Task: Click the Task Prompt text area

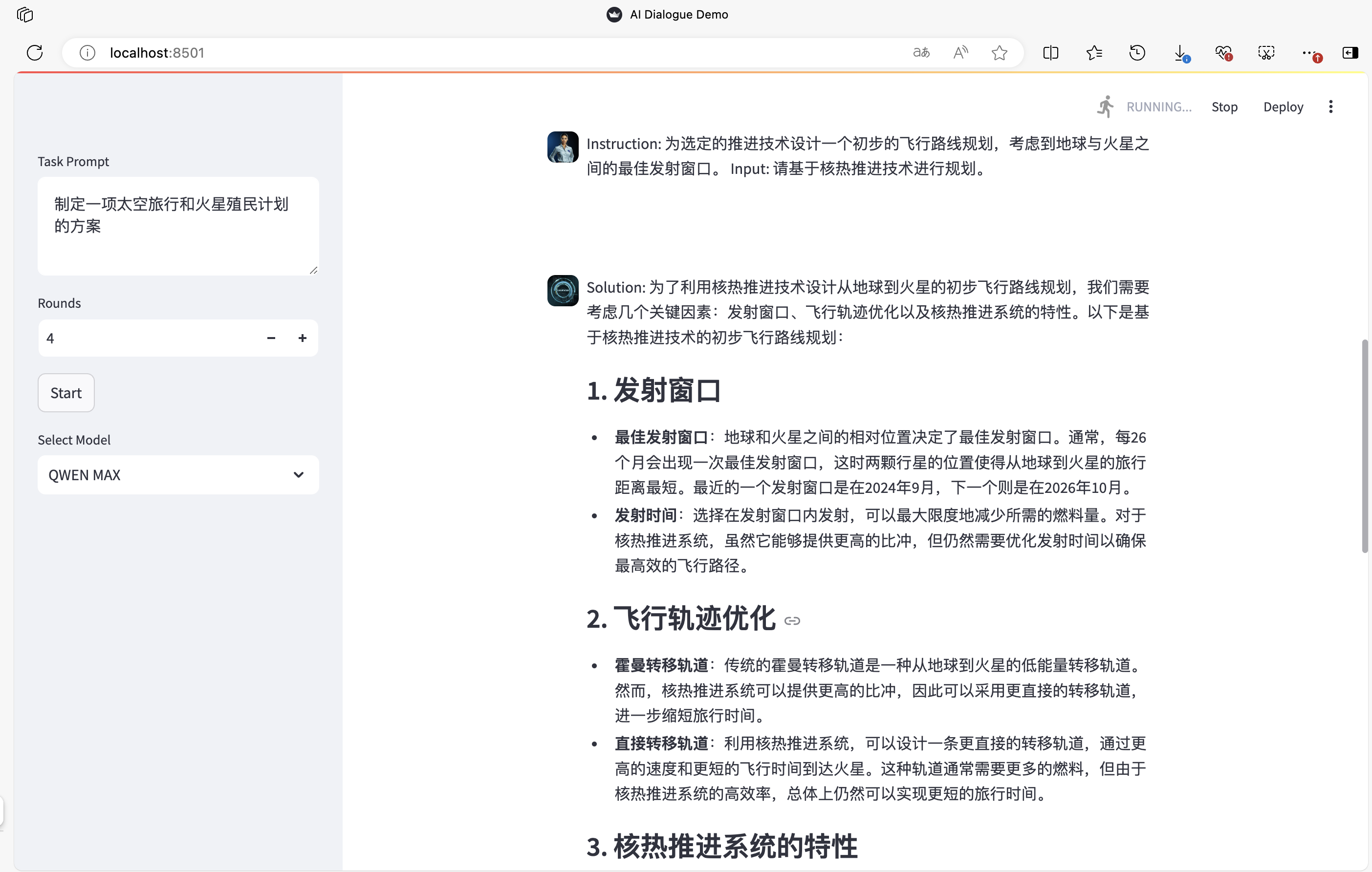Action: tap(178, 227)
